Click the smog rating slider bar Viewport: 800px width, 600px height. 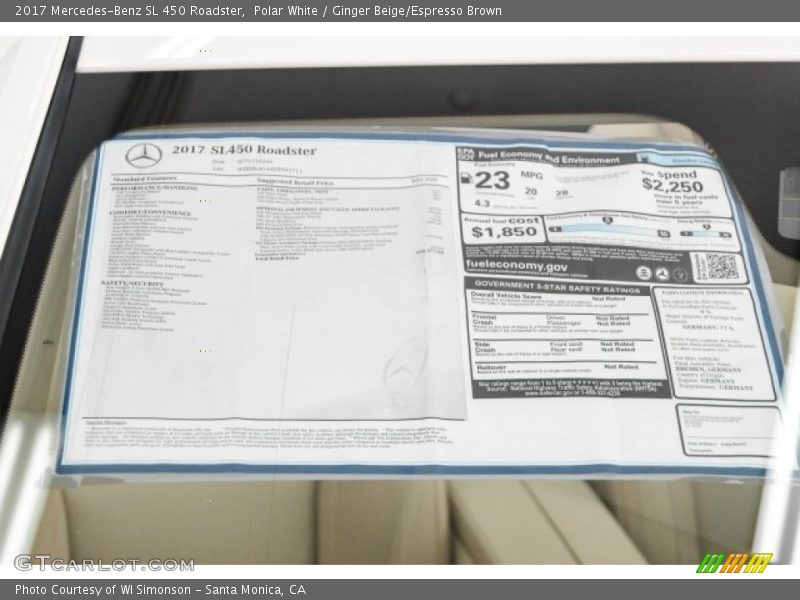coord(705,234)
